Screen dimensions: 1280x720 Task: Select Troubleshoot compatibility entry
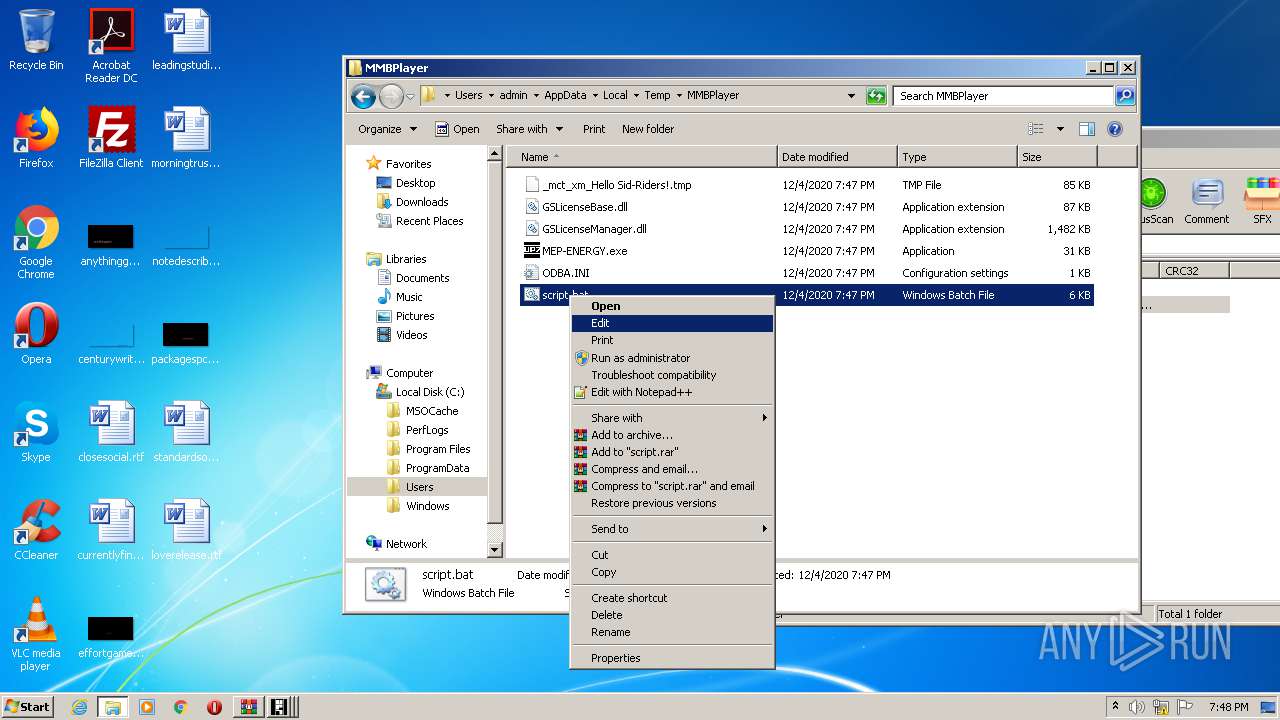tap(672, 375)
